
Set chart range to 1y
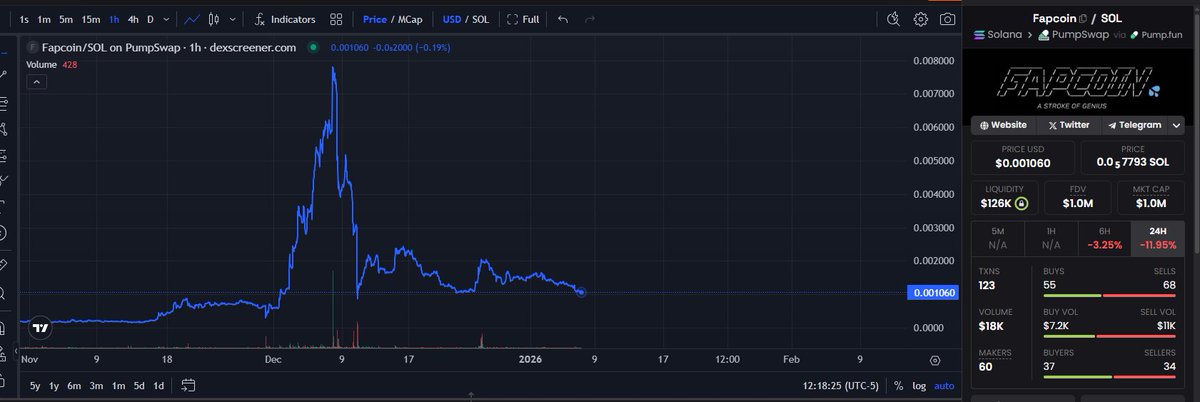coord(54,385)
